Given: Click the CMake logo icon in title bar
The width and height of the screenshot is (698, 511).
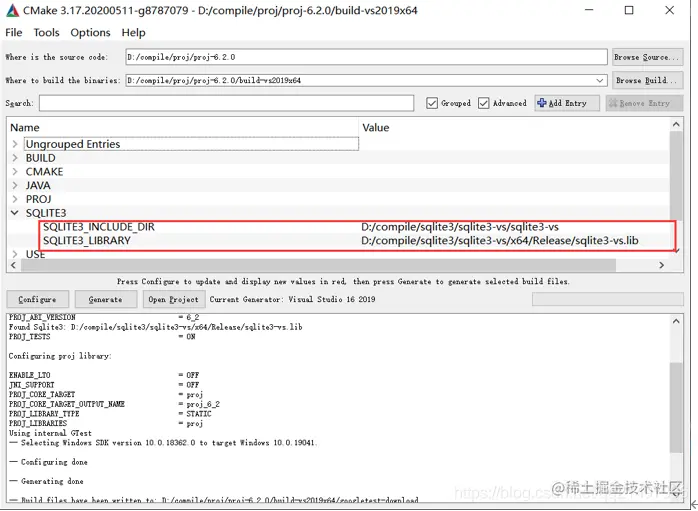Looking at the screenshot, I should coord(12,10).
